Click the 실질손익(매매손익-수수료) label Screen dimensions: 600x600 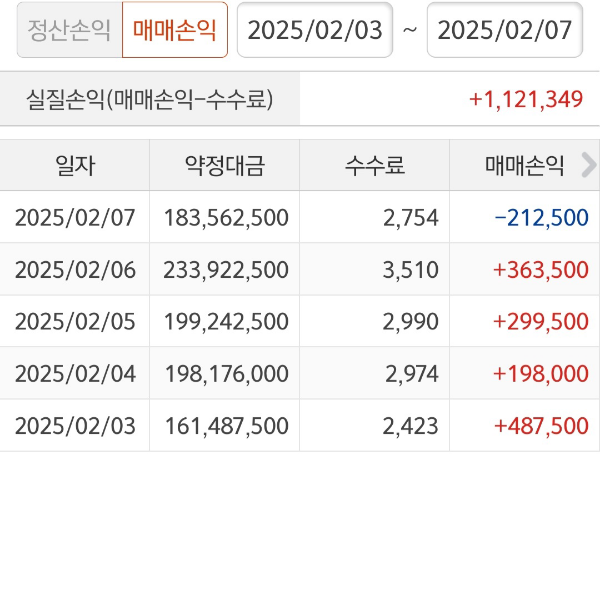pyautogui.click(x=150, y=99)
